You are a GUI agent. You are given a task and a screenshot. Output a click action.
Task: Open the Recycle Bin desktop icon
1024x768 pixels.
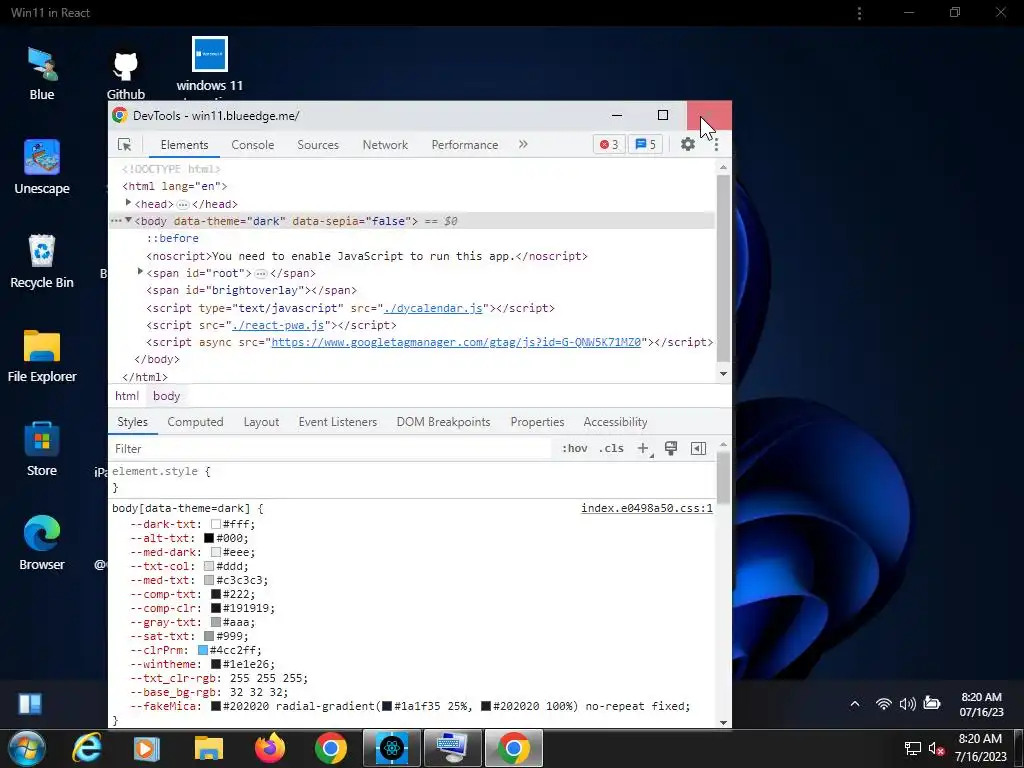tap(42, 261)
